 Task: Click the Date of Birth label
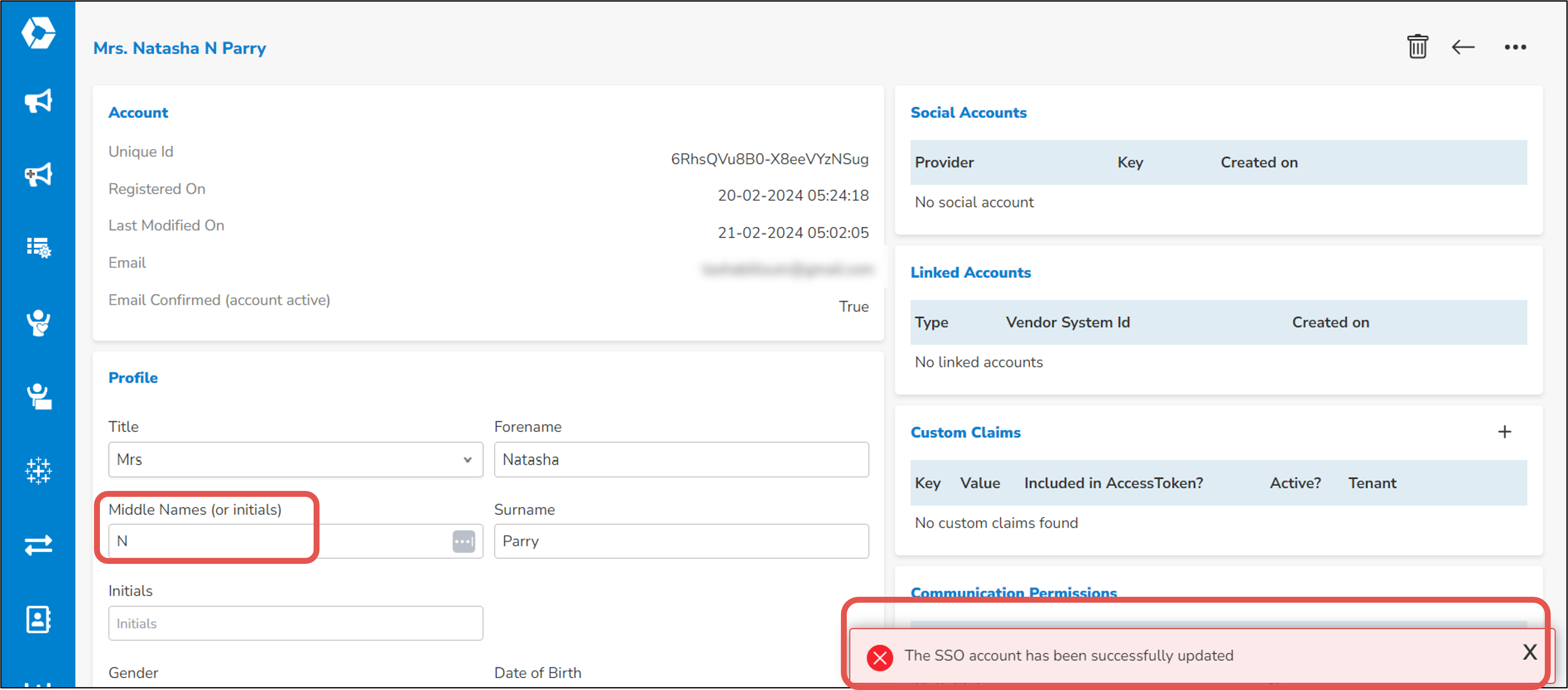pos(537,673)
